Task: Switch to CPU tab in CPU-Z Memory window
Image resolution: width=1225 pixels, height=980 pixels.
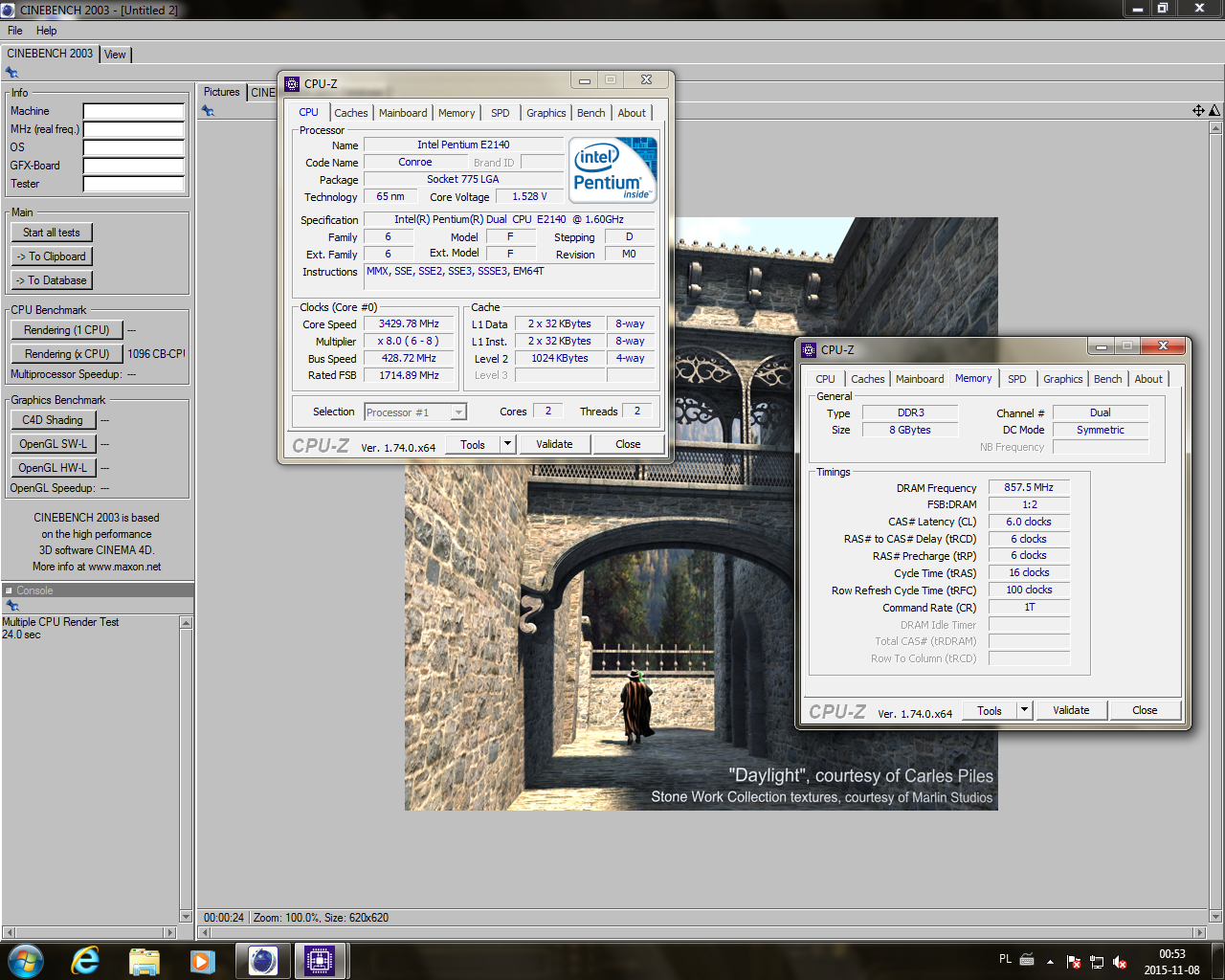Action: [826, 379]
